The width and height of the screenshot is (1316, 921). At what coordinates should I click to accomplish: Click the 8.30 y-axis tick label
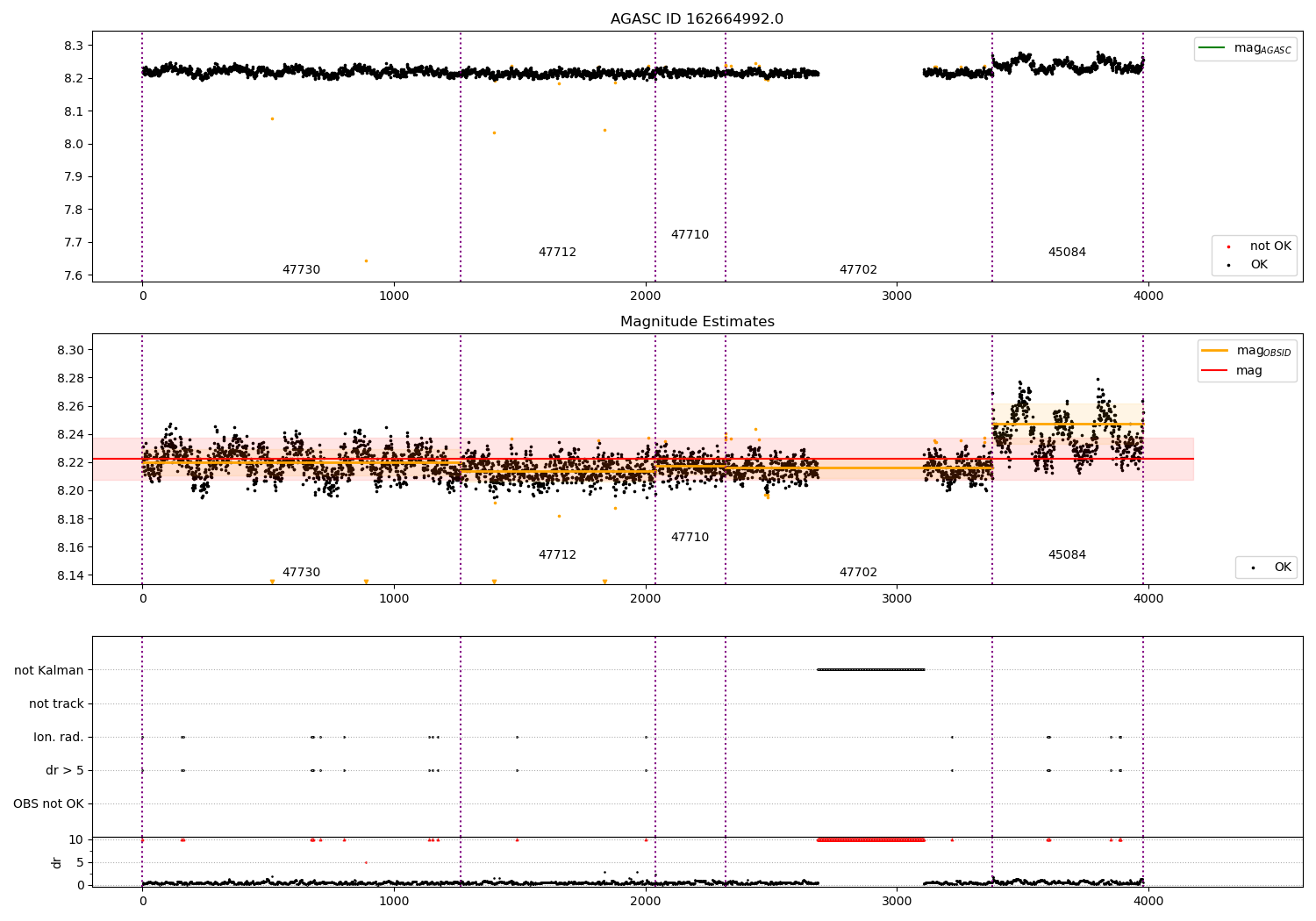pyautogui.click(x=70, y=350)
